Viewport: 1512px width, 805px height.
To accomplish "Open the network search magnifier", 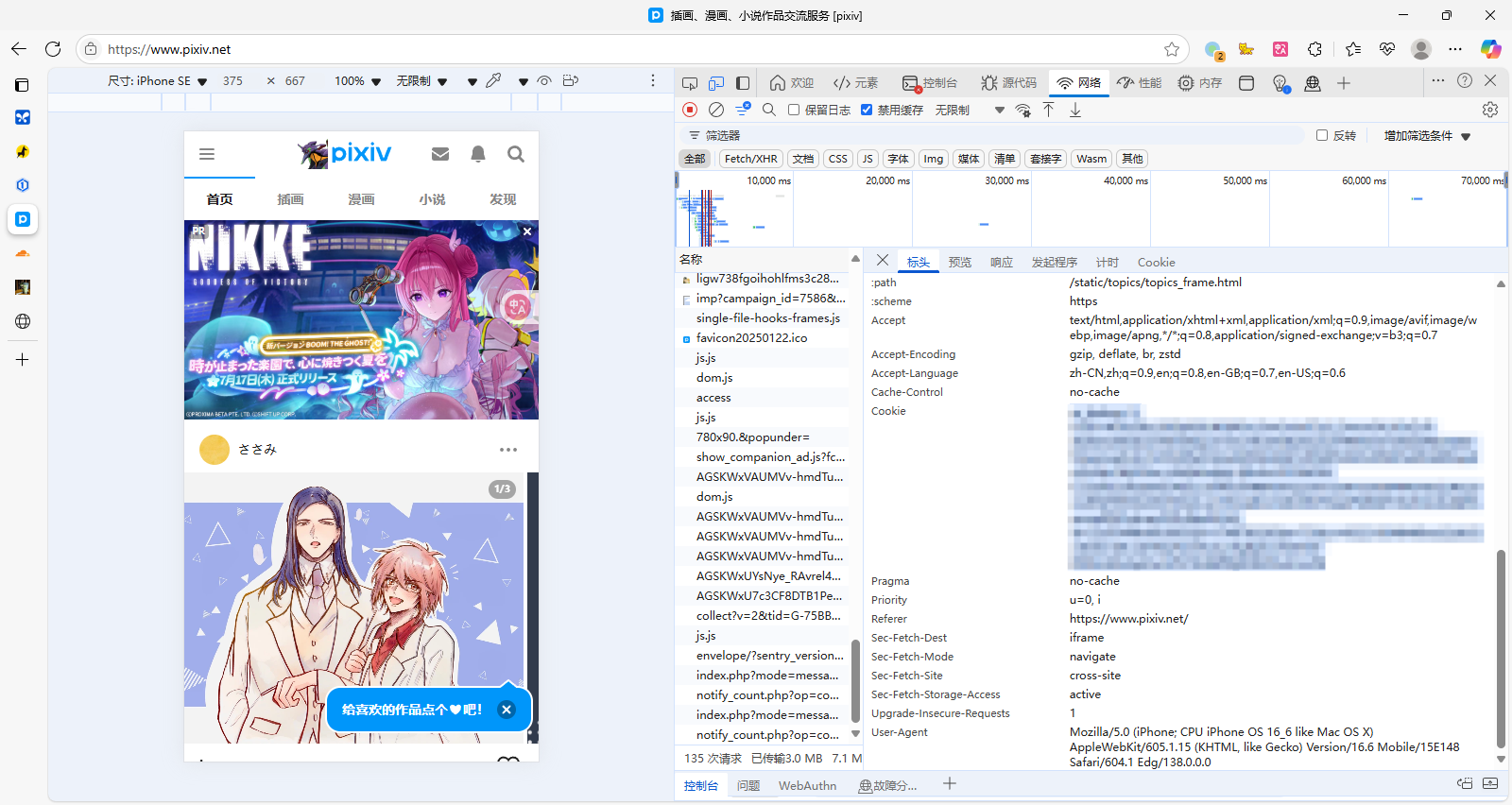I will (769, 110).
